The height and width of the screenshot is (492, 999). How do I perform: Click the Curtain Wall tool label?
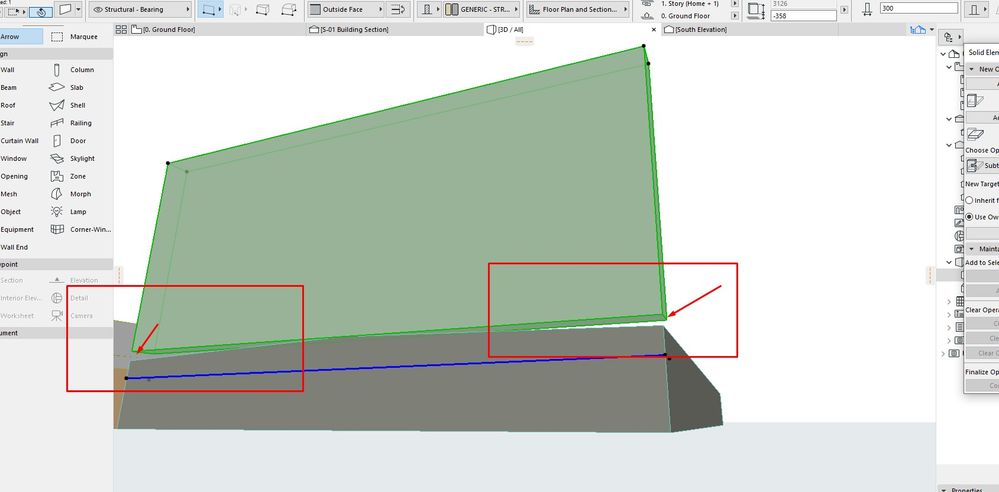point(20,141)
